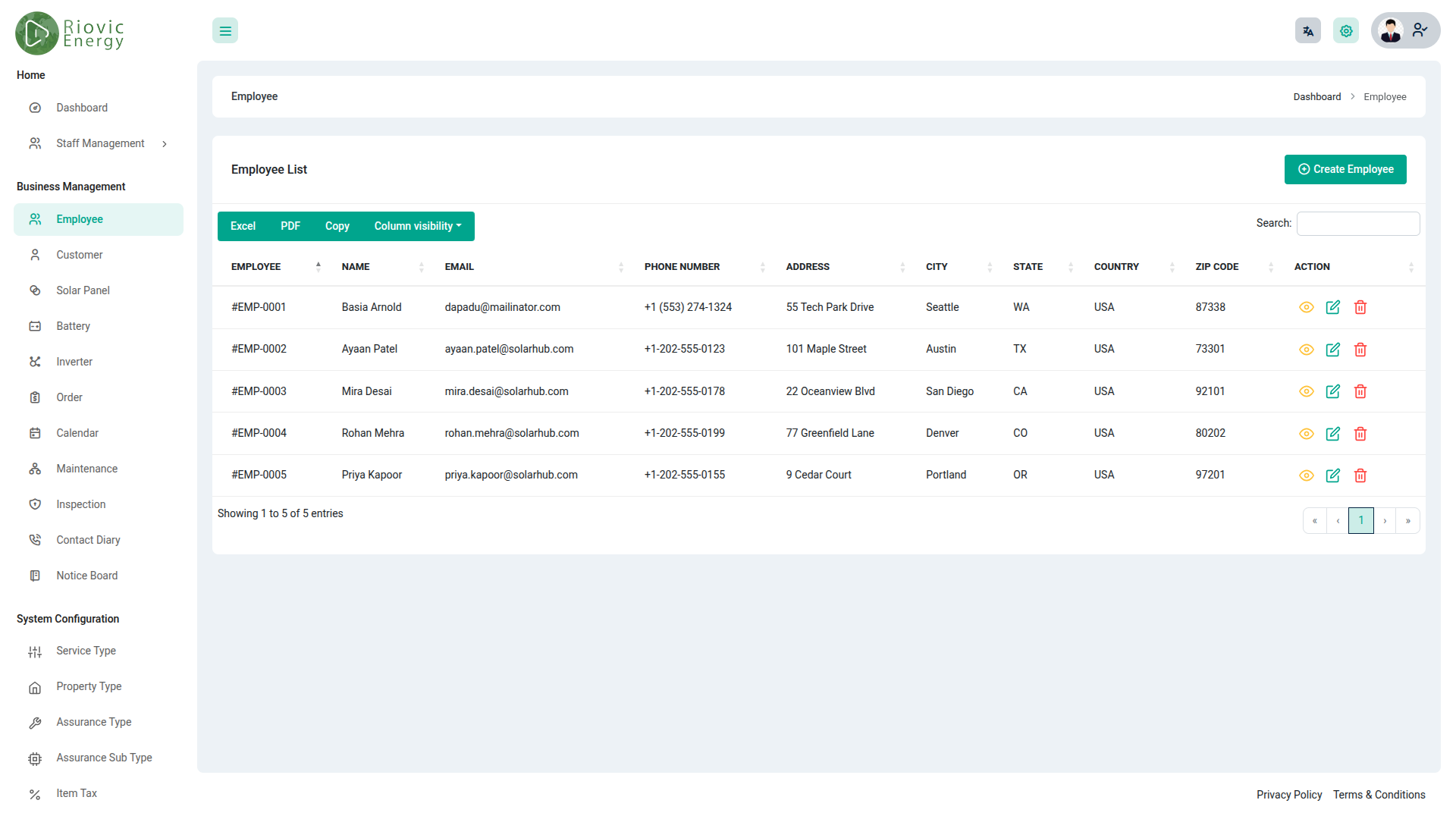Toggle the sidebar hamburger menu button

coord(225,31)
